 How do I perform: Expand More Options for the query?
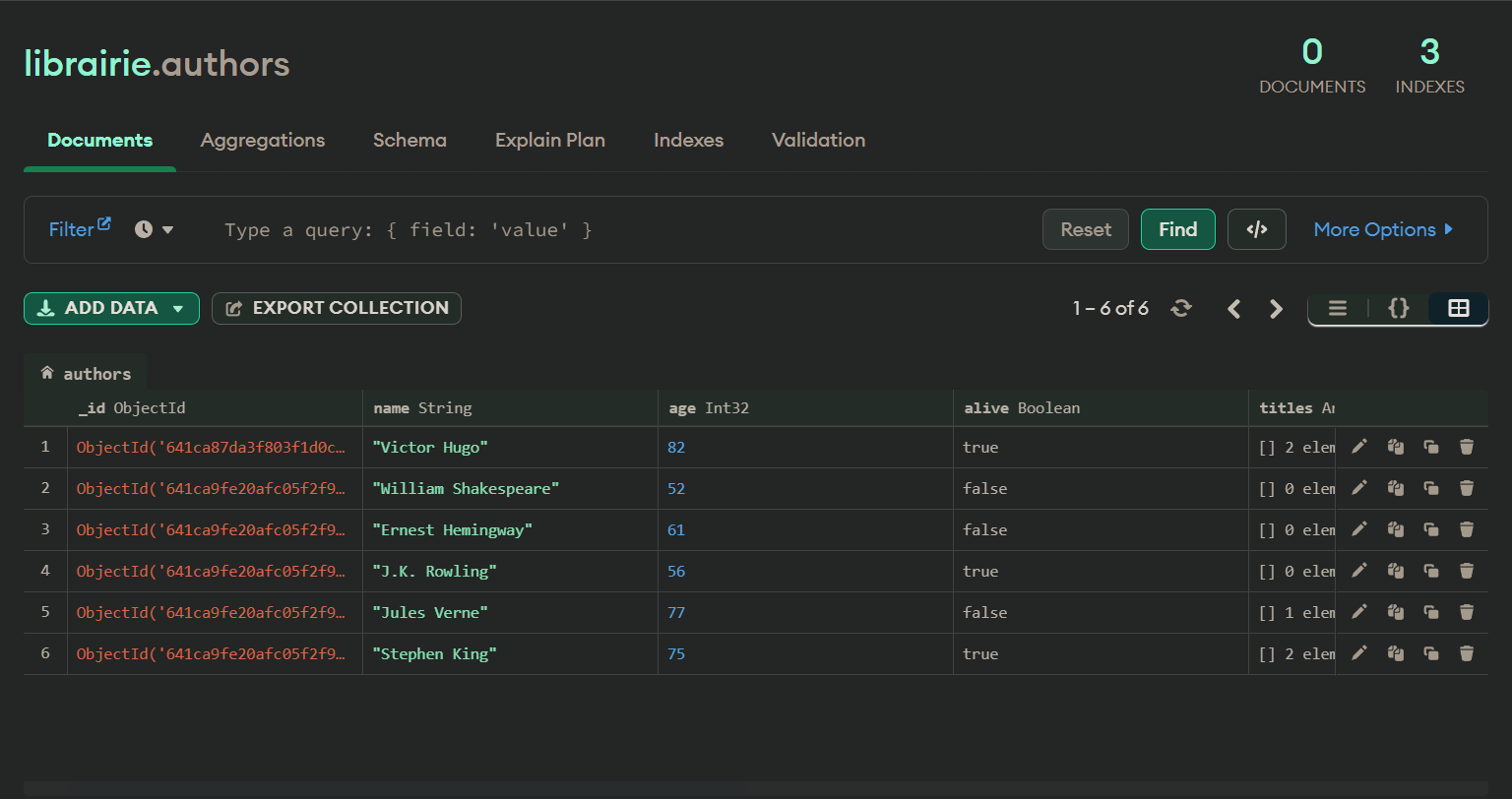coord(1384,229)
